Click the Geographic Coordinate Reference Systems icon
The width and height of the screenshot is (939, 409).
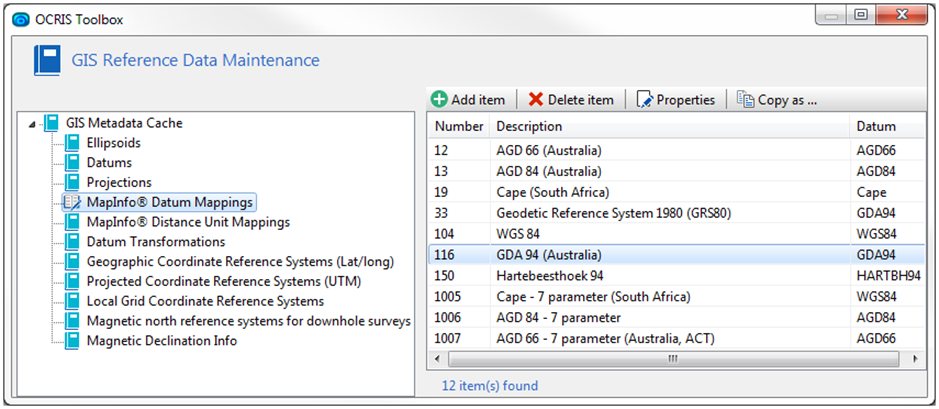click(x=72, y=262)
